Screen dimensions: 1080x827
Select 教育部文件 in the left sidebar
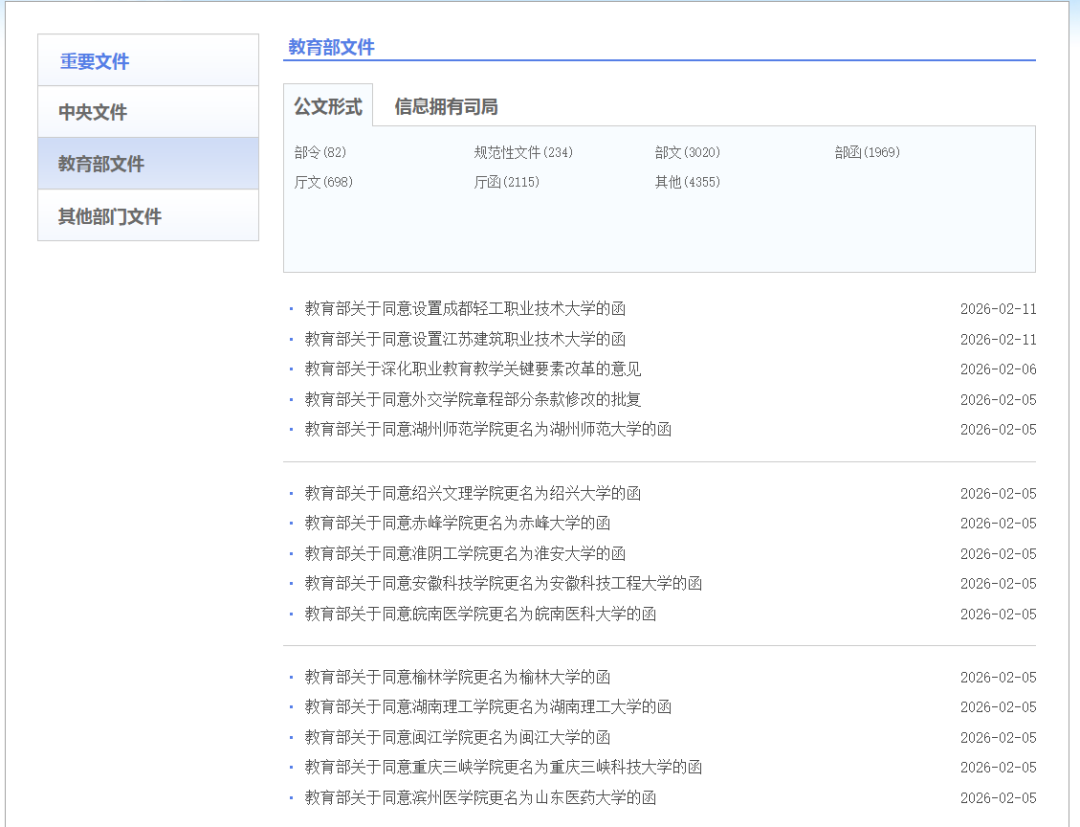[x=101, y=164]
